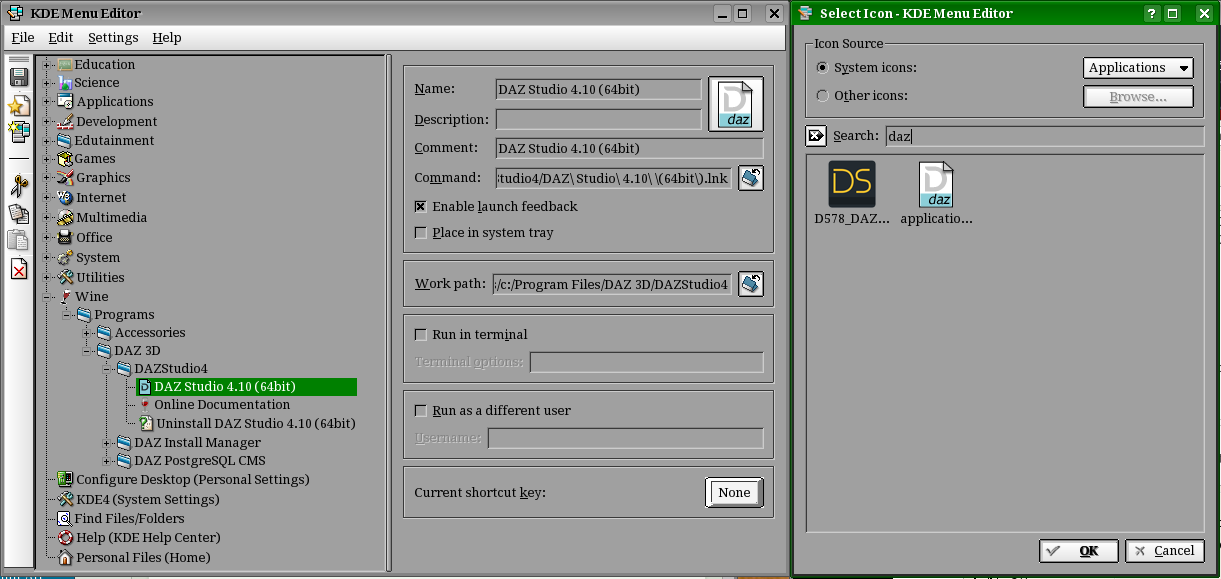This screenshot has height=579, width=1221.
Task: Click the Comment input field
Action: point(629,148)
